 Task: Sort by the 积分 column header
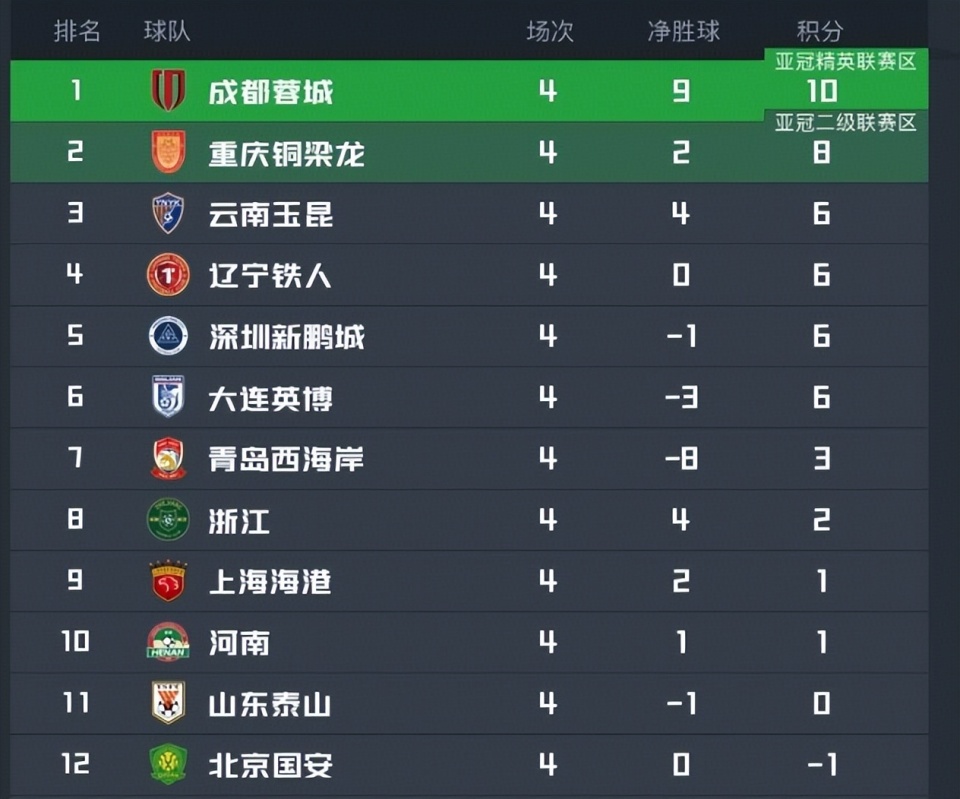pyautogui.click(x=822, y=31)
